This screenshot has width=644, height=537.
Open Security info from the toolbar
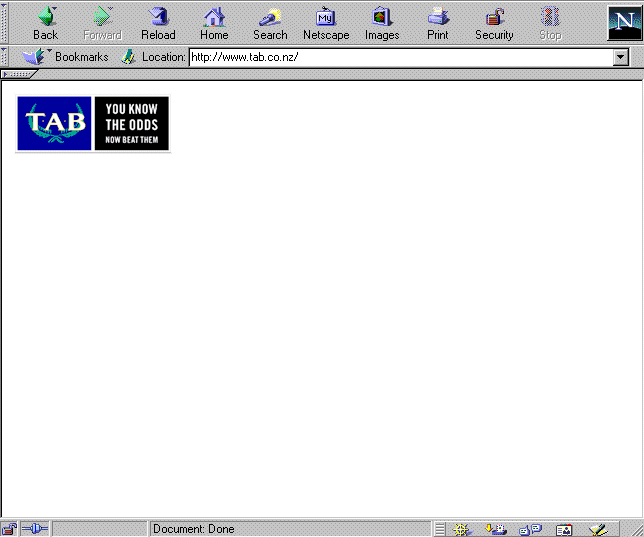(x=494, y=23)
